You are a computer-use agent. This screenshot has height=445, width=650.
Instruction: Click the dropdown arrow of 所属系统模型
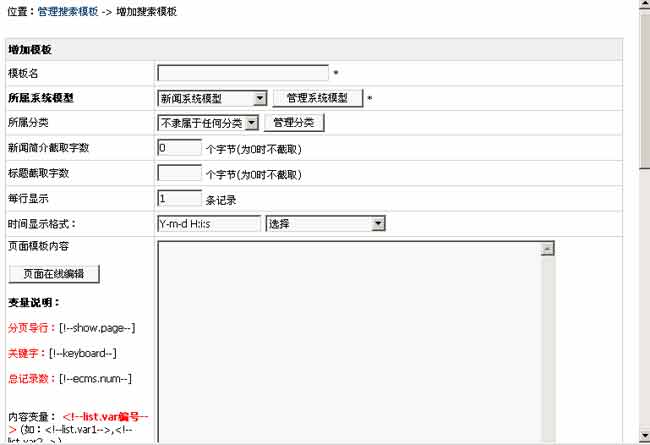pyautogui.click(x=260, y=98)
